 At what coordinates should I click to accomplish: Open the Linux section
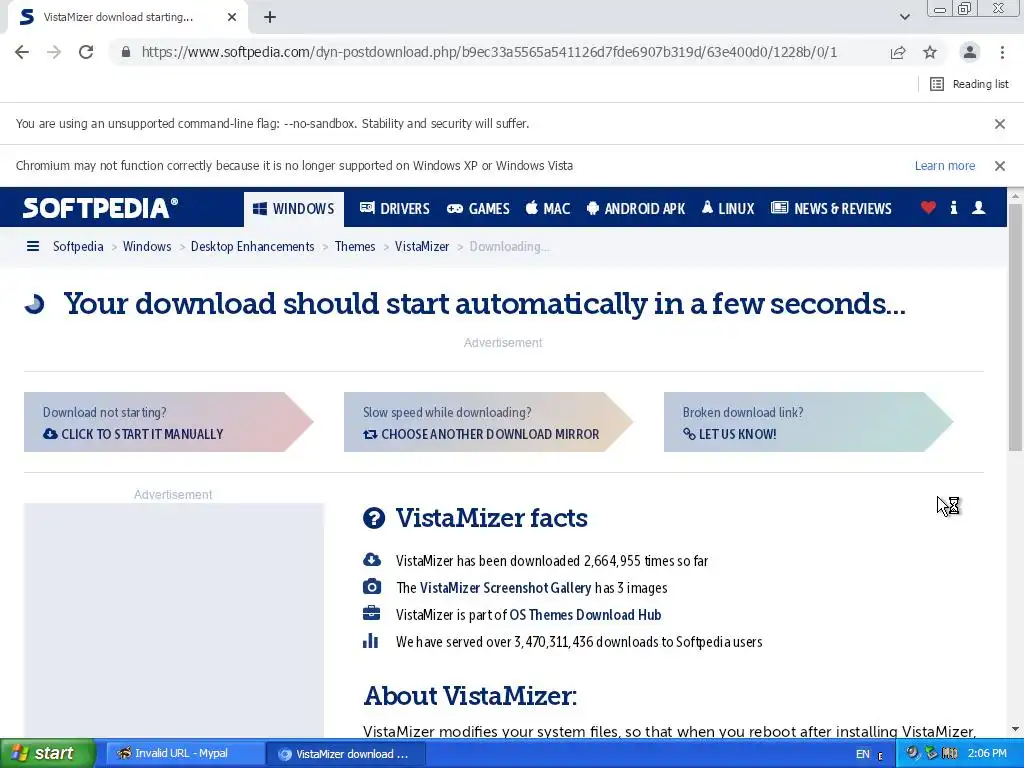(728, 209)
